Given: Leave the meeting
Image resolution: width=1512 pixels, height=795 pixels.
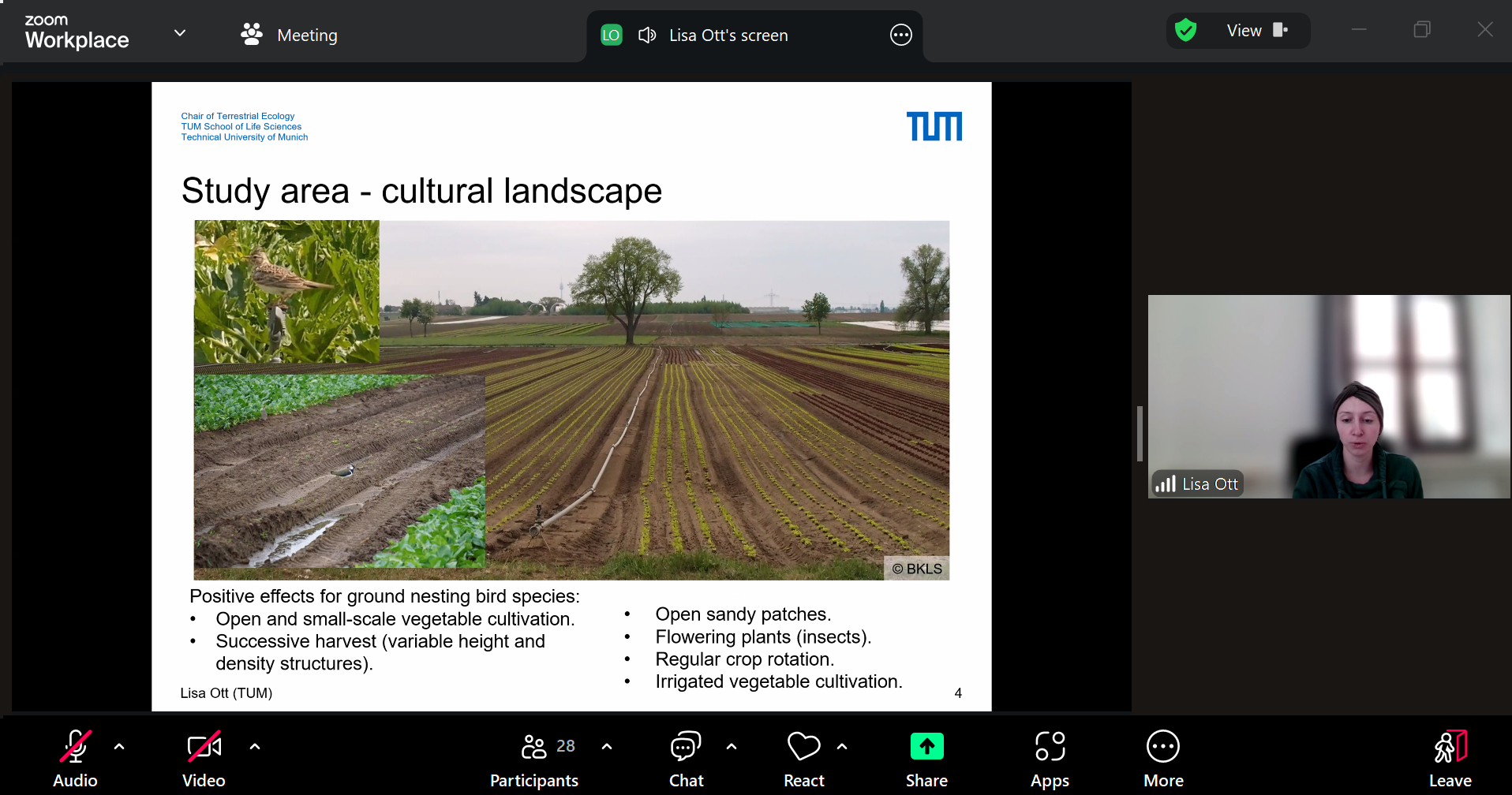Looking at the screenshot, I should 1450,758.
